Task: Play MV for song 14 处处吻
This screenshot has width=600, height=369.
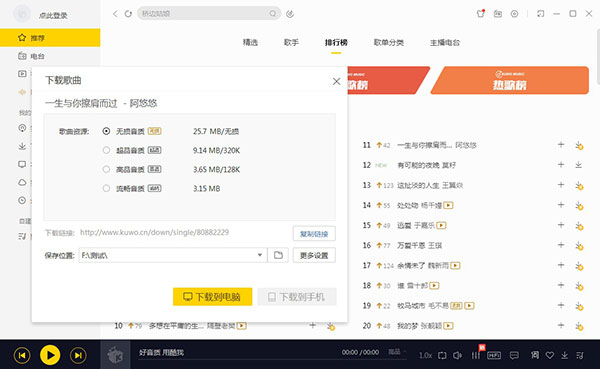Action: [x=448, y=206]
